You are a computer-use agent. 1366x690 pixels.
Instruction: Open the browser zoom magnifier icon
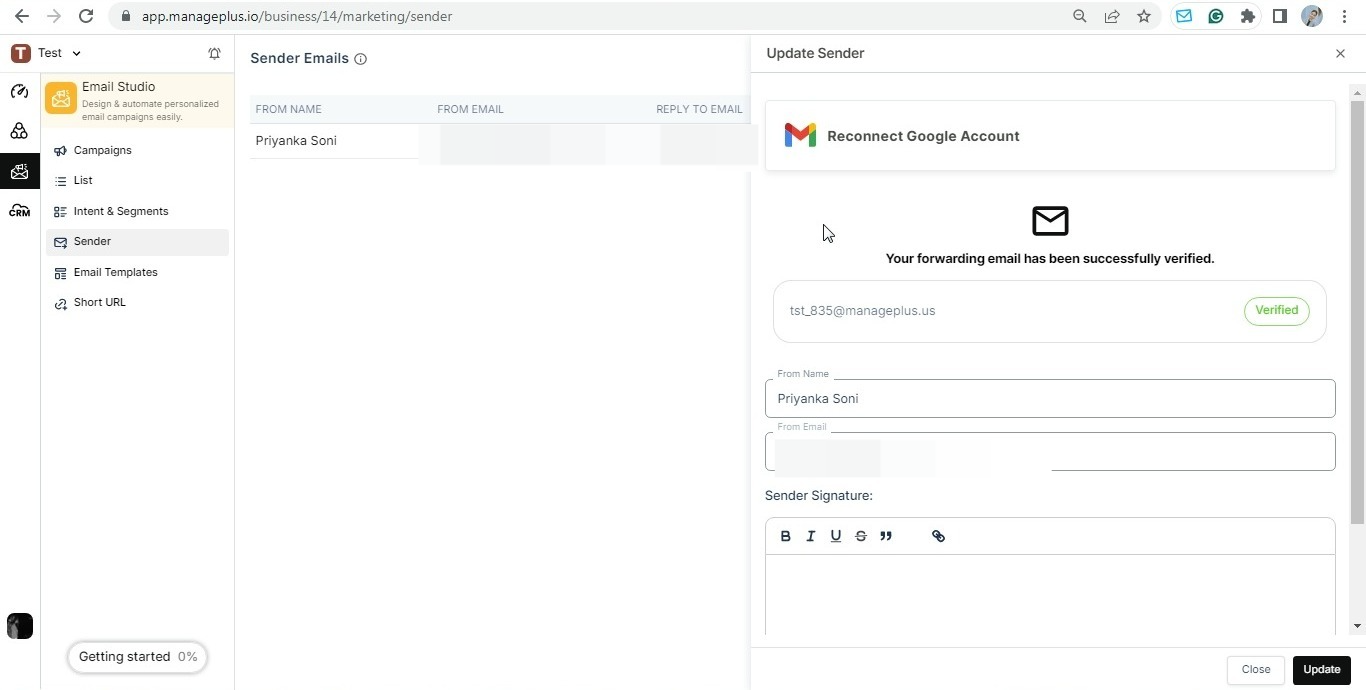pyautogui.click(x=1080, y=16)
